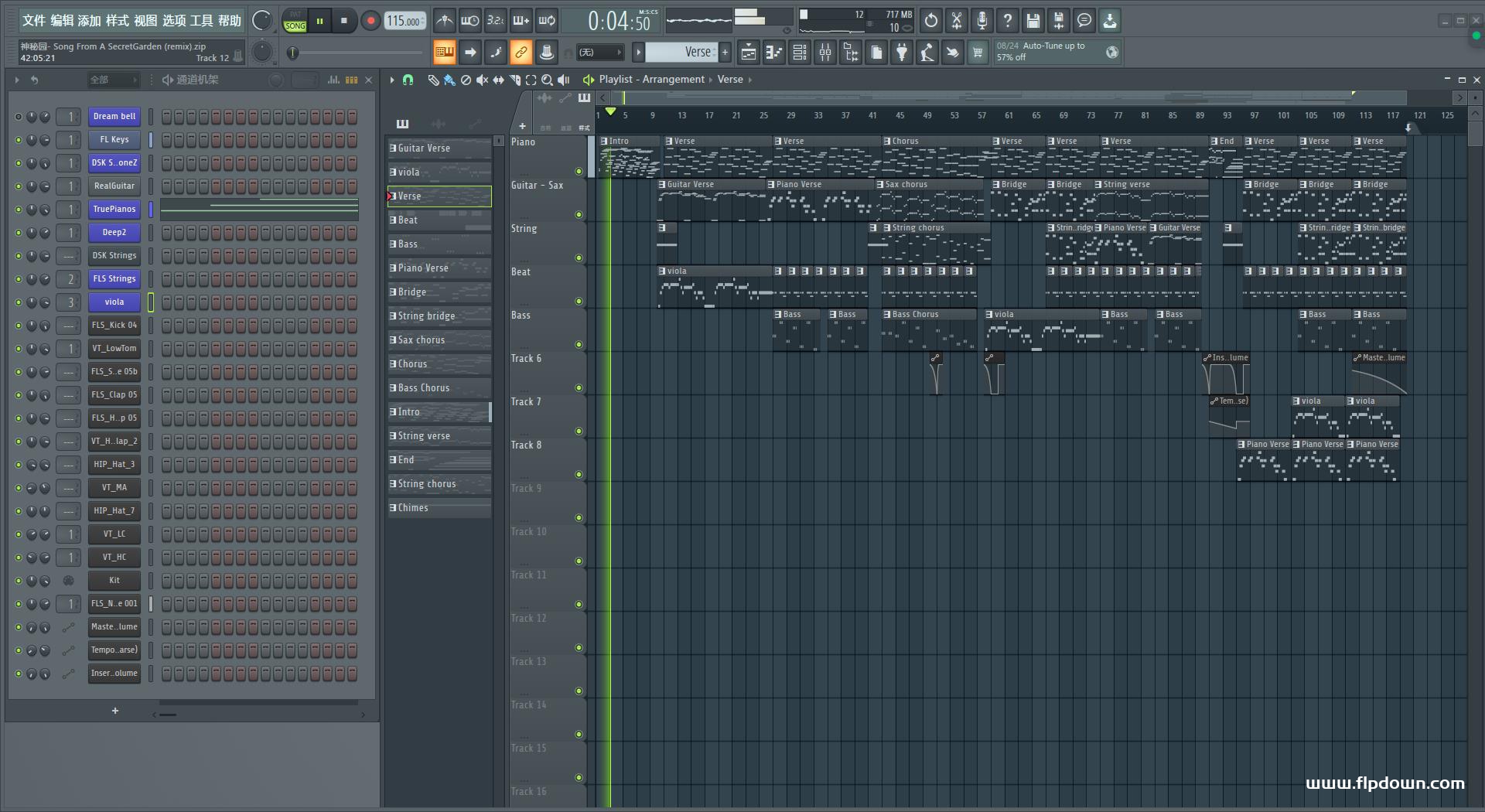Start one-click audio recording microphone
This screenshot has width=1485, height=812.
point(982,21)
